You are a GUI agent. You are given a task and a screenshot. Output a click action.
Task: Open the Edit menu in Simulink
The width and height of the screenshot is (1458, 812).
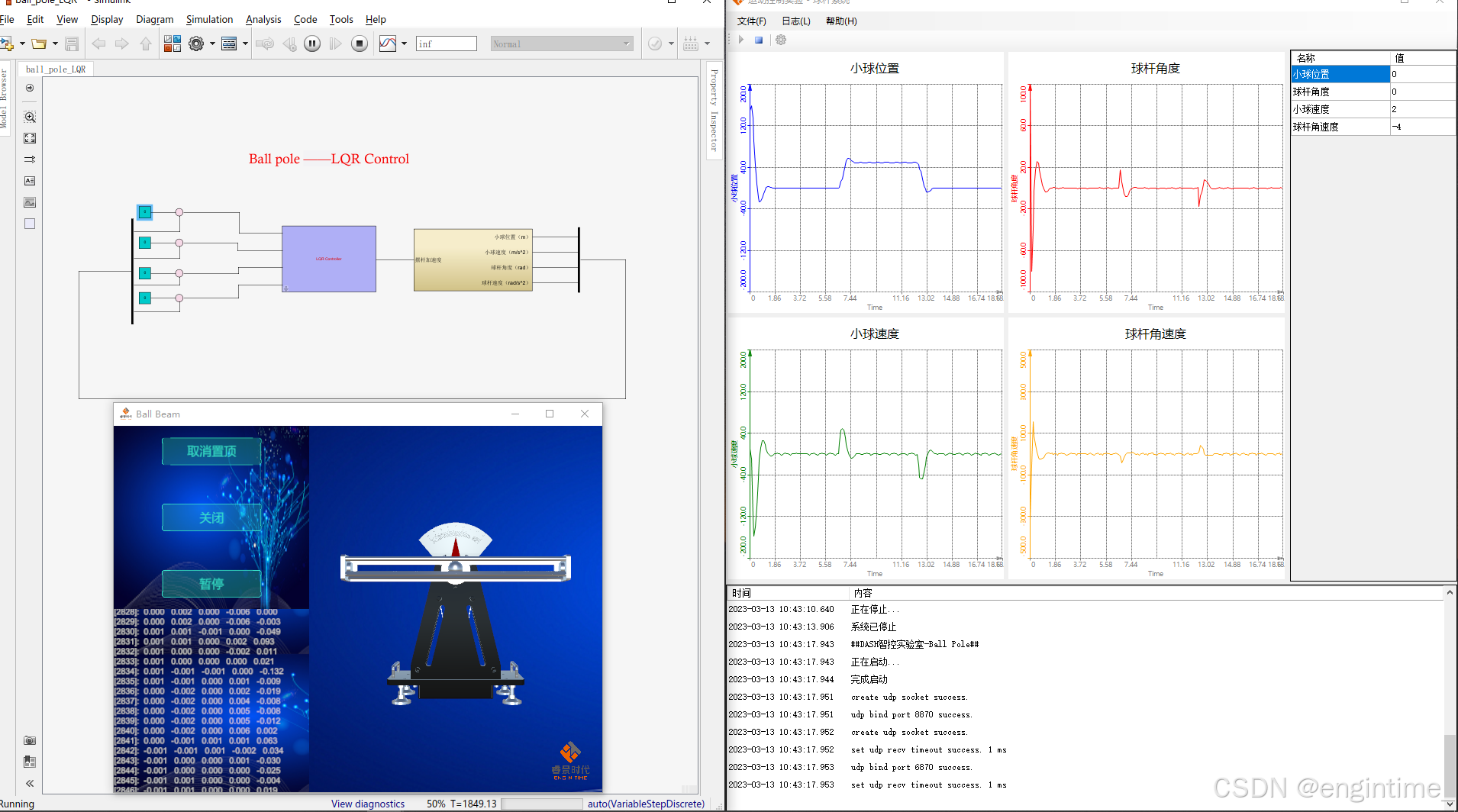[x=35, y=19]
